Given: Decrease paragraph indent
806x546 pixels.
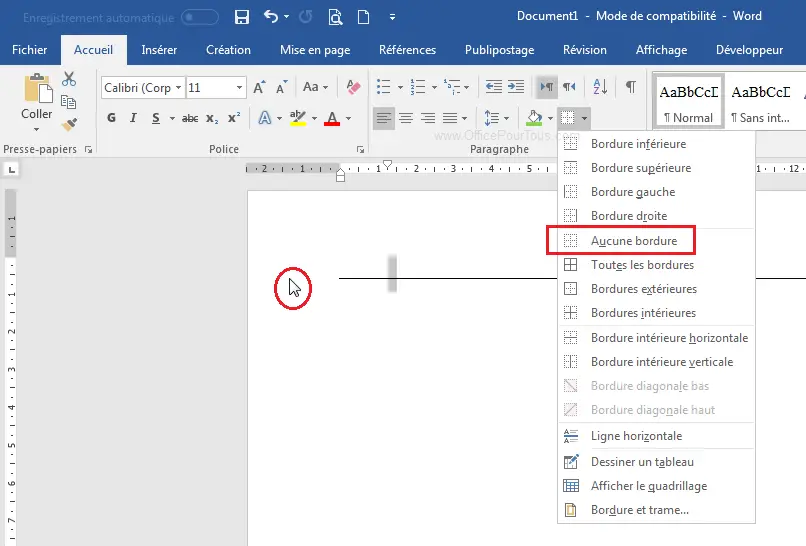Looking at the screenshot, I should tap(494, 87).
